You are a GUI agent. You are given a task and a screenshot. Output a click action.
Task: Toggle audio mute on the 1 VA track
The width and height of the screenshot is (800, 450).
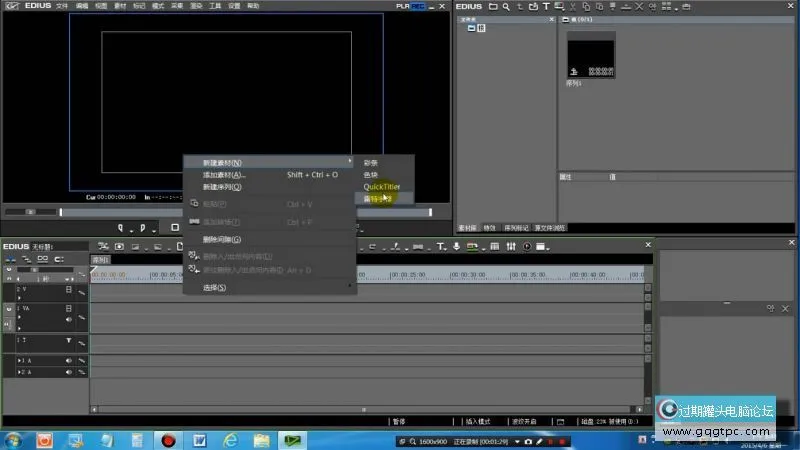(69, 320)
